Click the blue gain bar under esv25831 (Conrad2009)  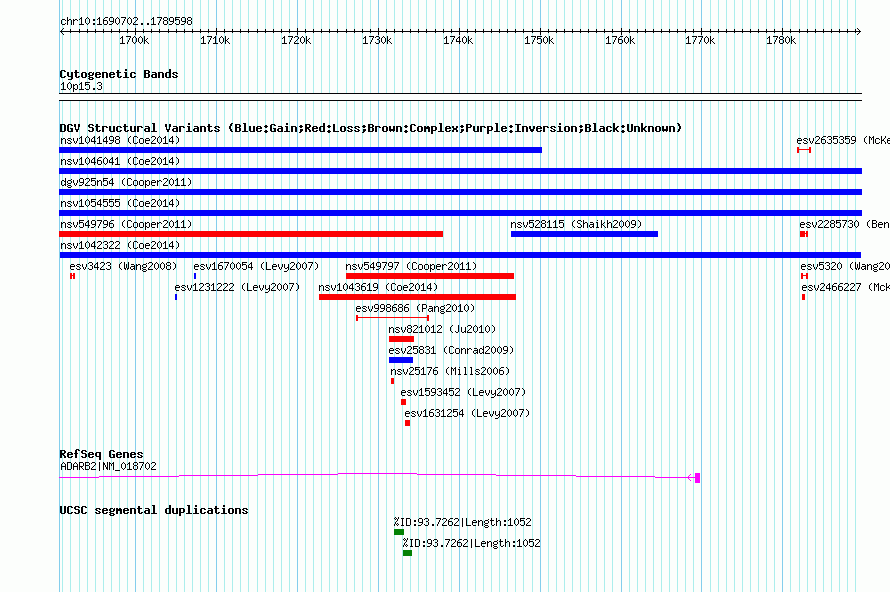tap(401, 360)
